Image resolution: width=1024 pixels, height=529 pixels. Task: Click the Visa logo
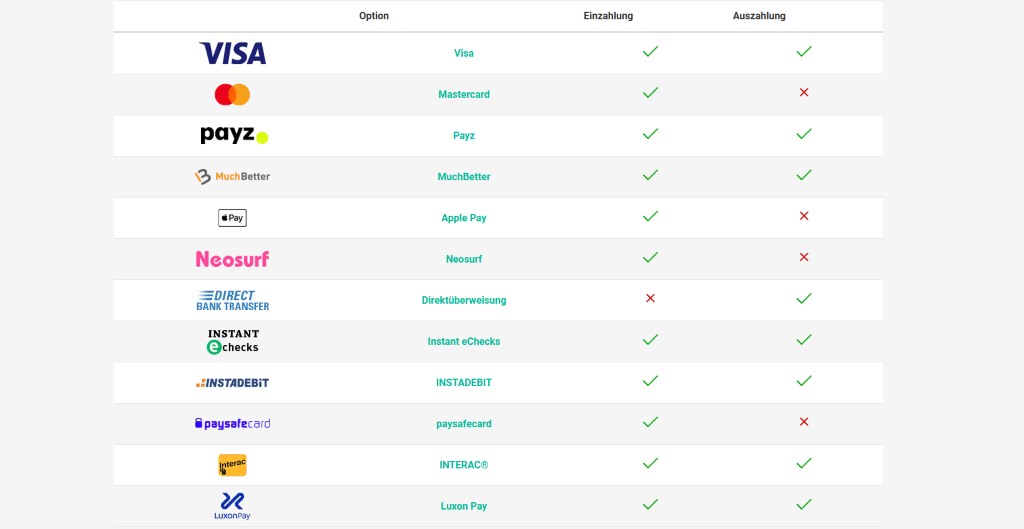[x=232, y=53]
